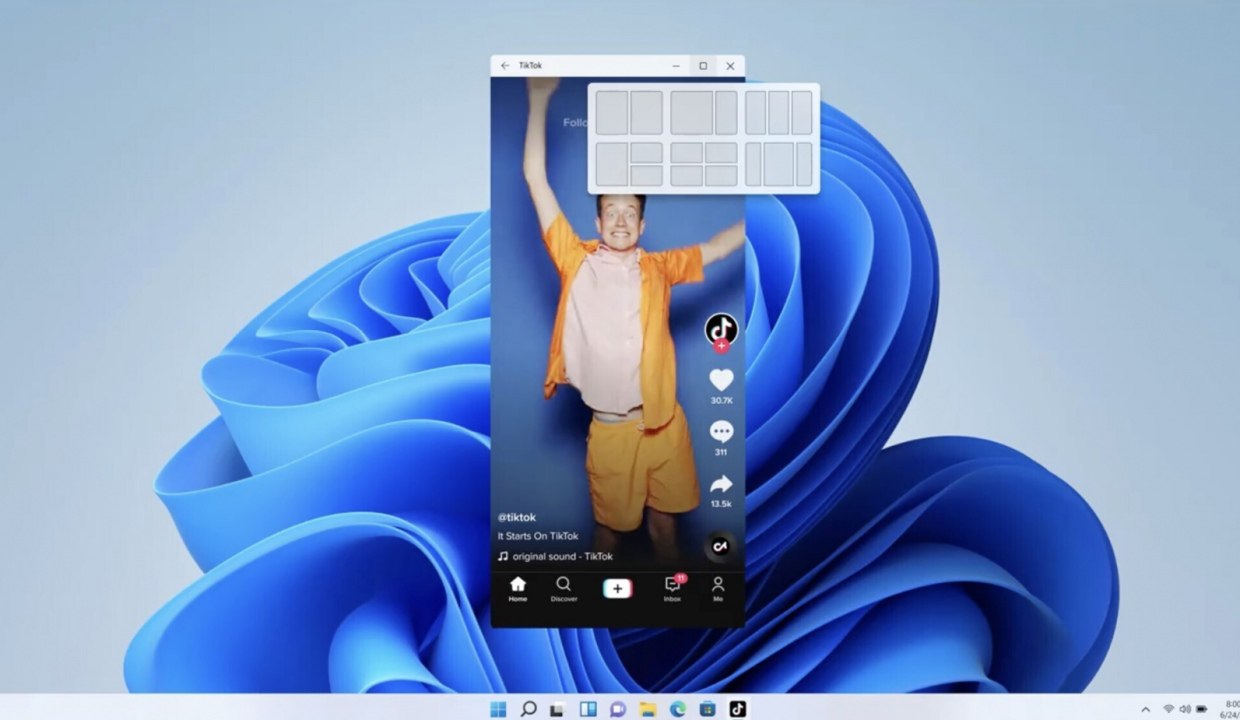Open the Wi-Fi network tray icon
The height and width of the screenshot is (720, 1240).
coord(1168,709)
